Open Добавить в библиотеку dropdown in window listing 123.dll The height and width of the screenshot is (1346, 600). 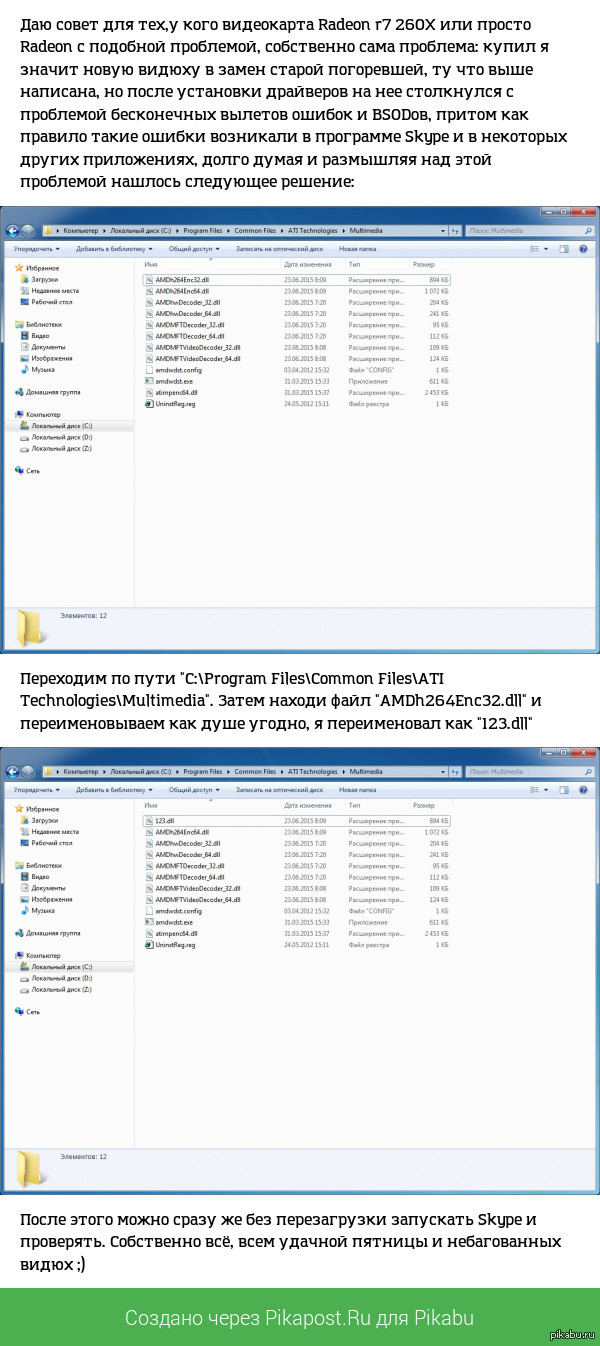pos(113,789)
